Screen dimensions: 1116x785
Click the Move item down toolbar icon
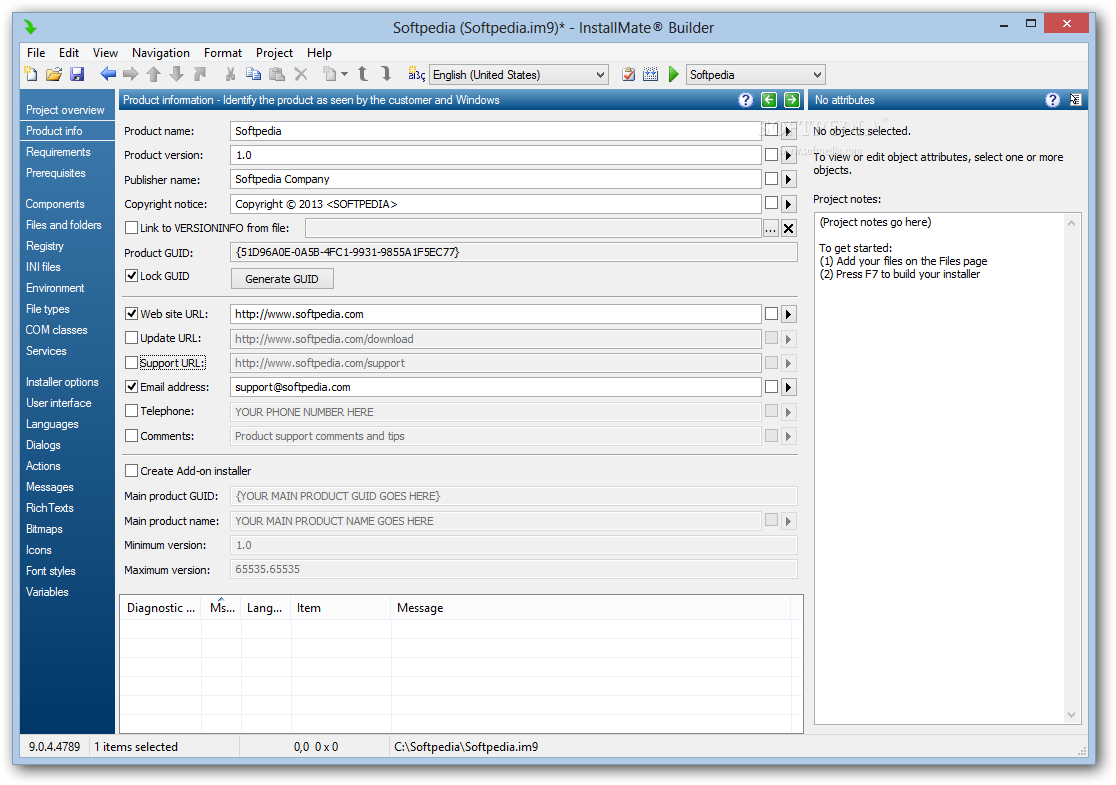click(386, 74)
